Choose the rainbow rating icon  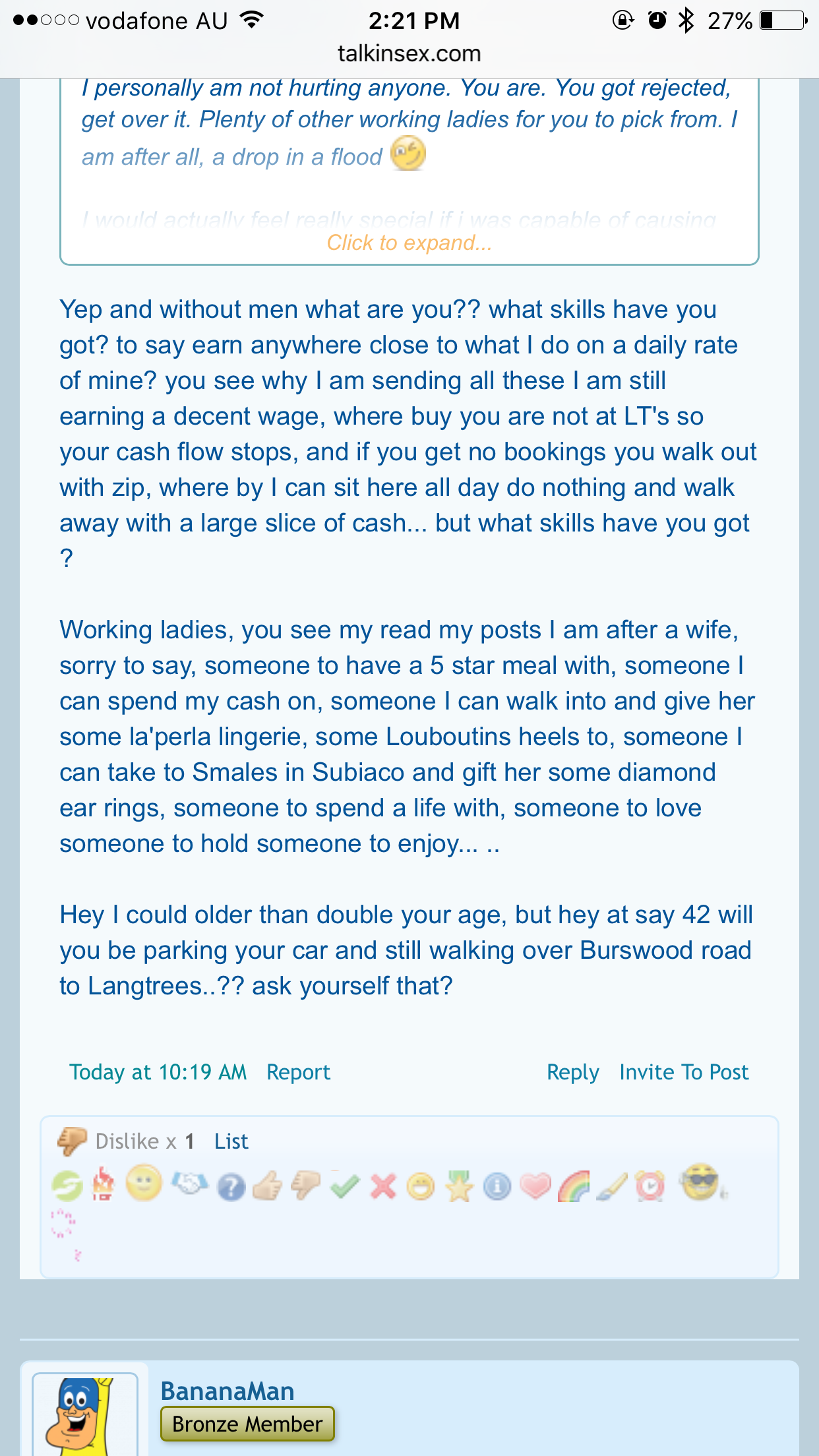click(x=574, y=1186)
